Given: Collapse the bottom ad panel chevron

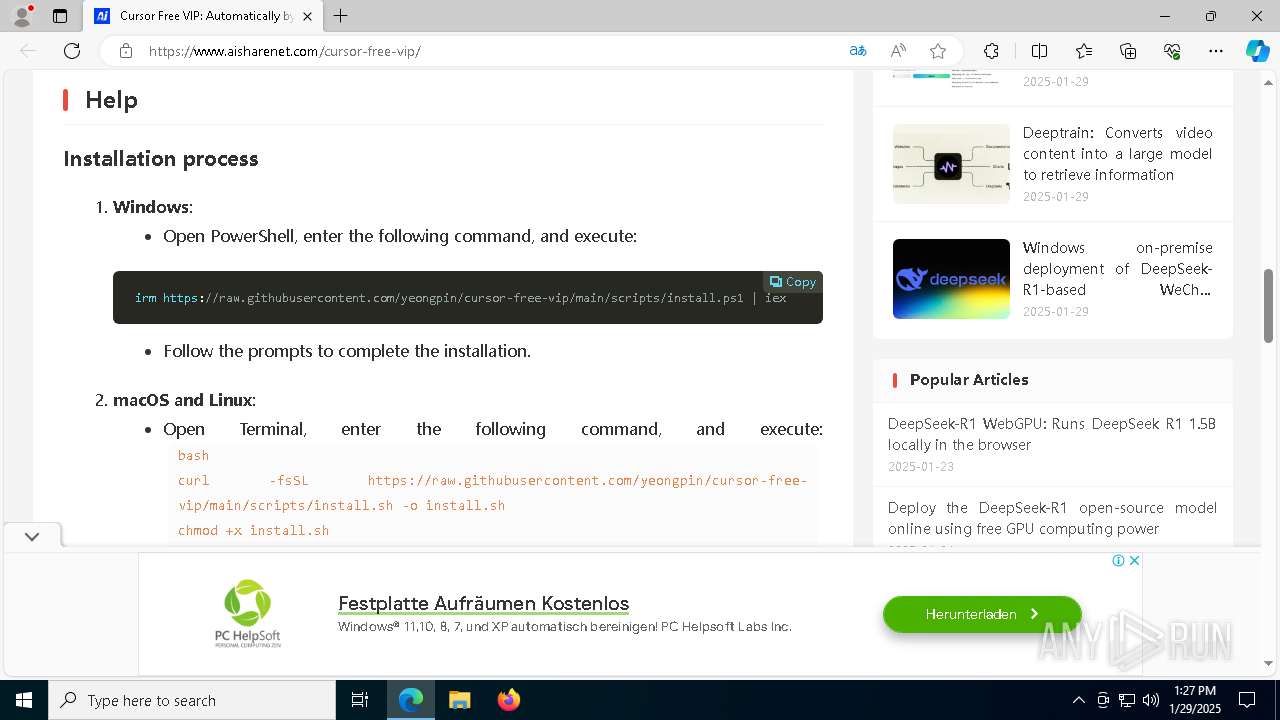Looking at the screenshot, I should tap(32, 536).
